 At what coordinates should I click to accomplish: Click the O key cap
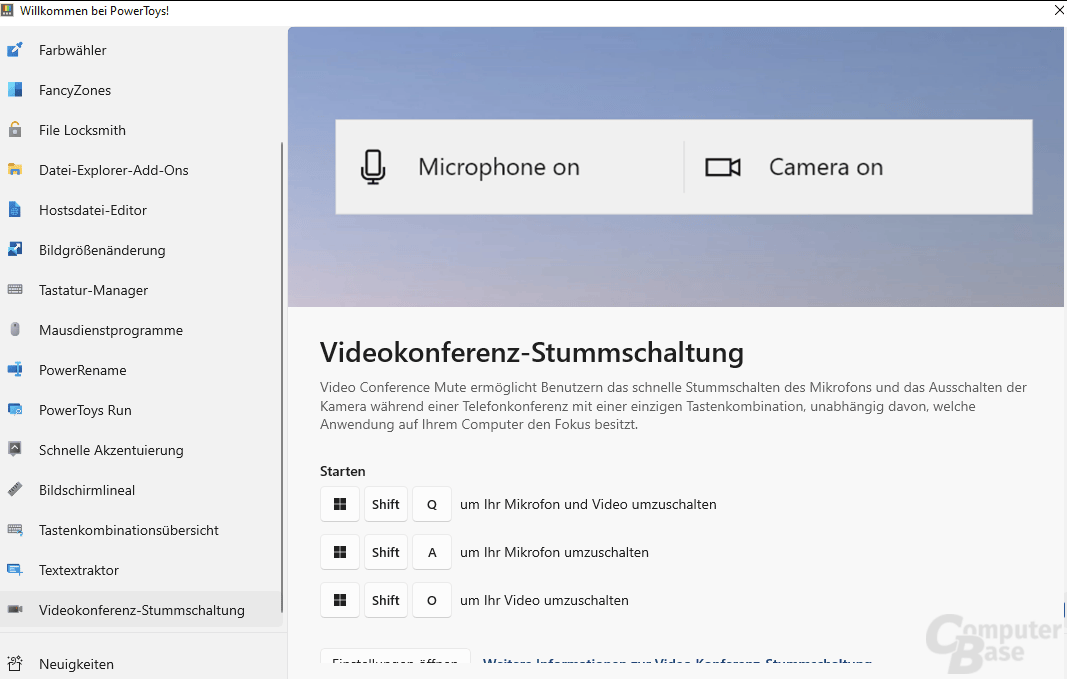[x=432, y=600]
